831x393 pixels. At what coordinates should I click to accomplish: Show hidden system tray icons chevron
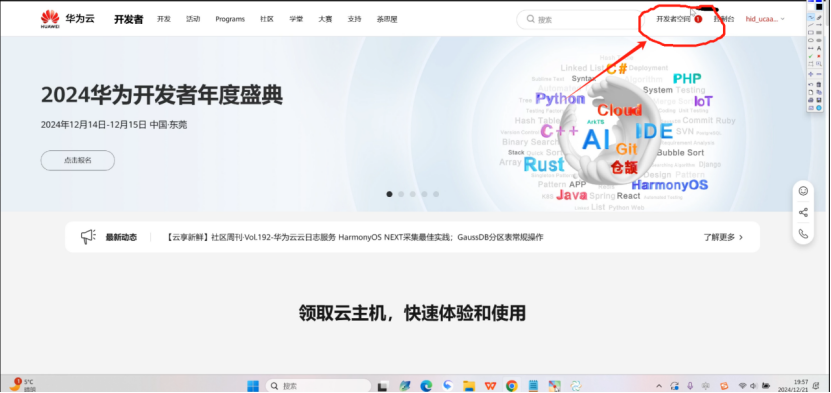(659, 386)
